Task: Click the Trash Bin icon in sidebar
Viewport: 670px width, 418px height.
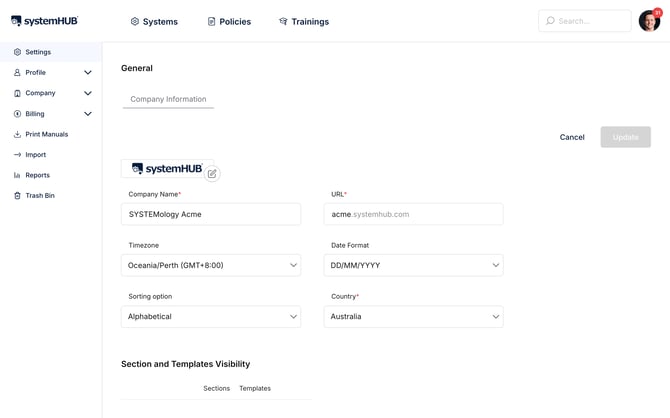Action: 17,195
